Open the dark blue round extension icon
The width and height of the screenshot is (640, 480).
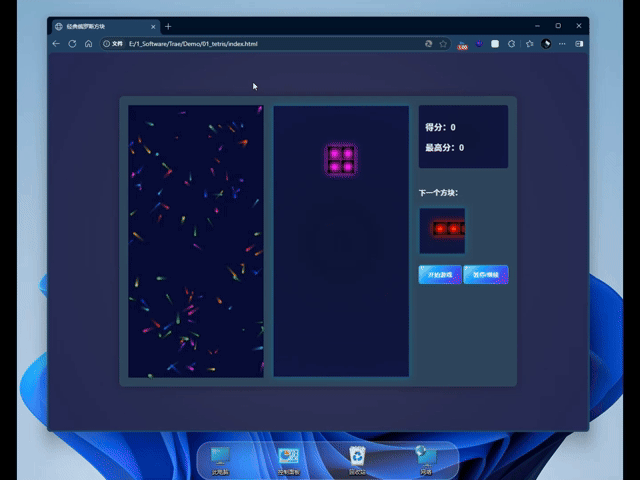click(479, 43)
